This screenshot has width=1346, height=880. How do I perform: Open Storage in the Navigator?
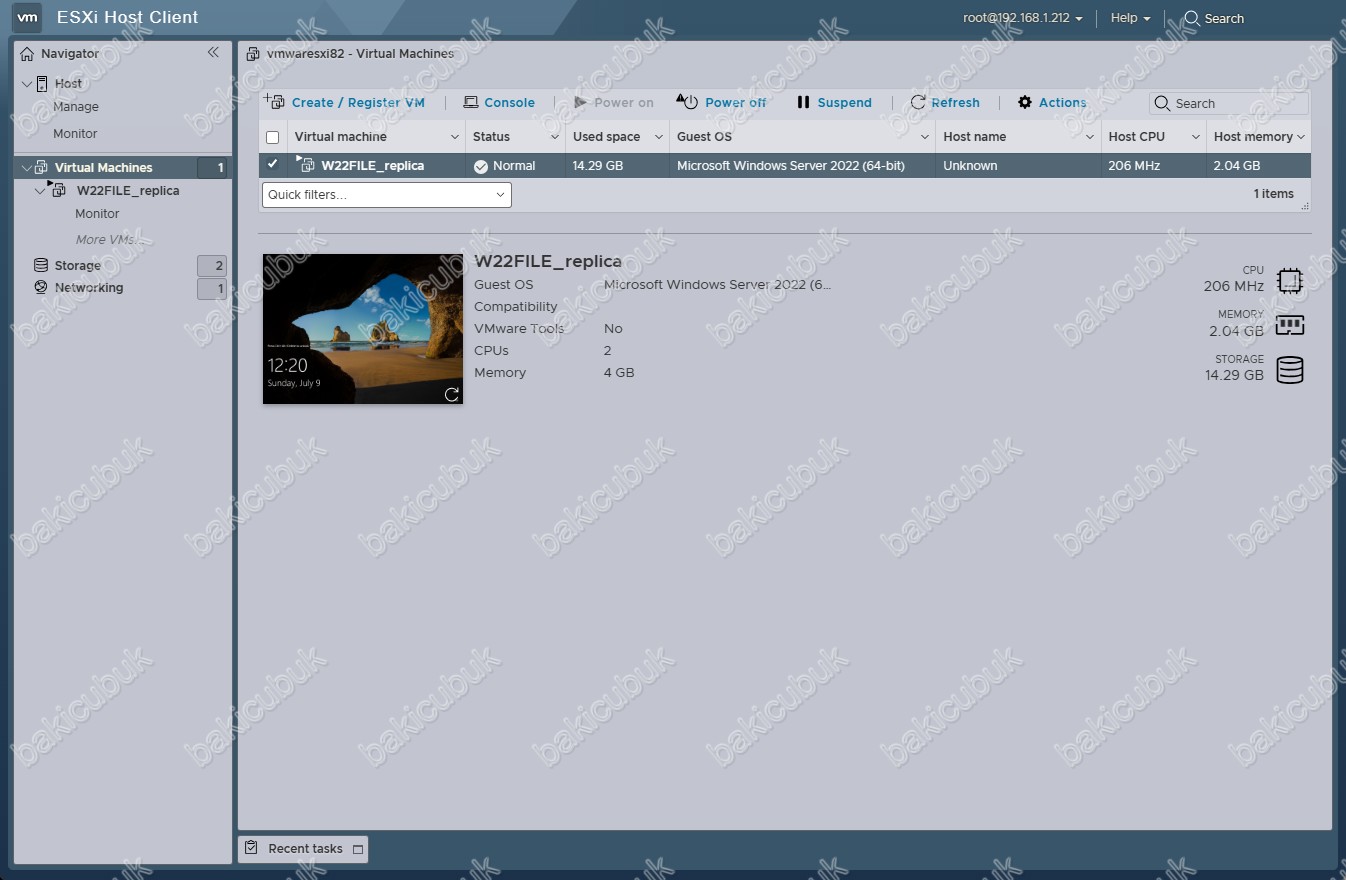[78, 266]
